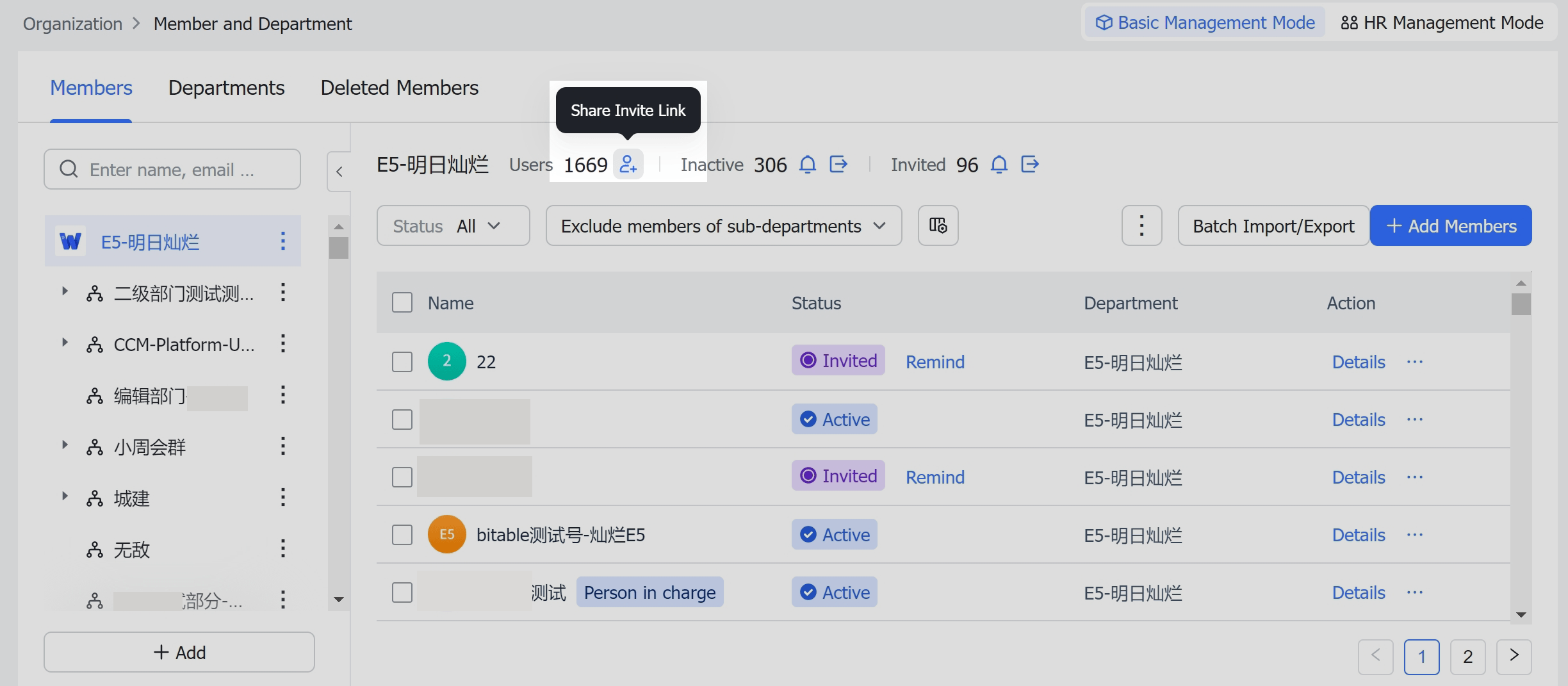Screen dimensions: 1568x686
Task: Click Remind for the invited member 22
Action: point(935,361)
